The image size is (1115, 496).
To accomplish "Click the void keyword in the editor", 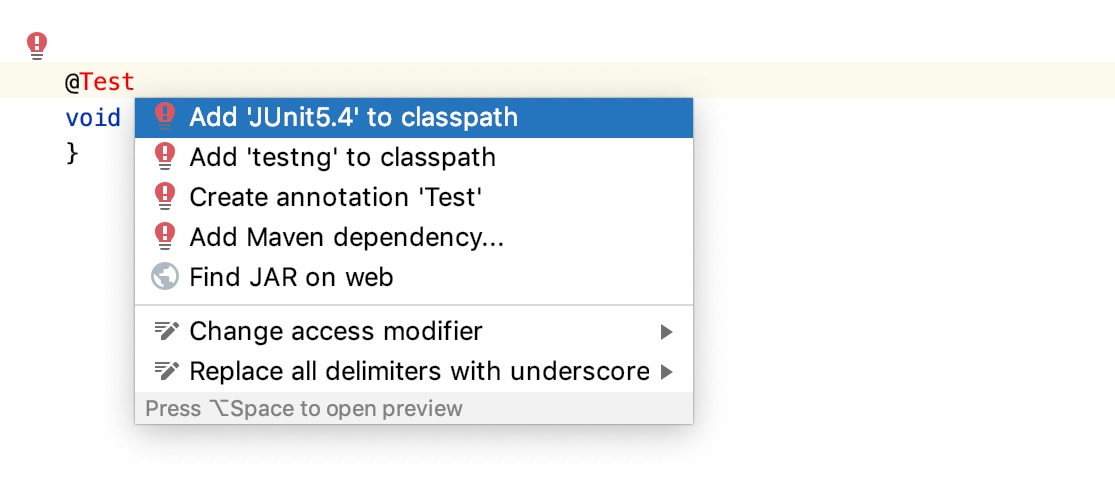I will (x=93, y=118).
